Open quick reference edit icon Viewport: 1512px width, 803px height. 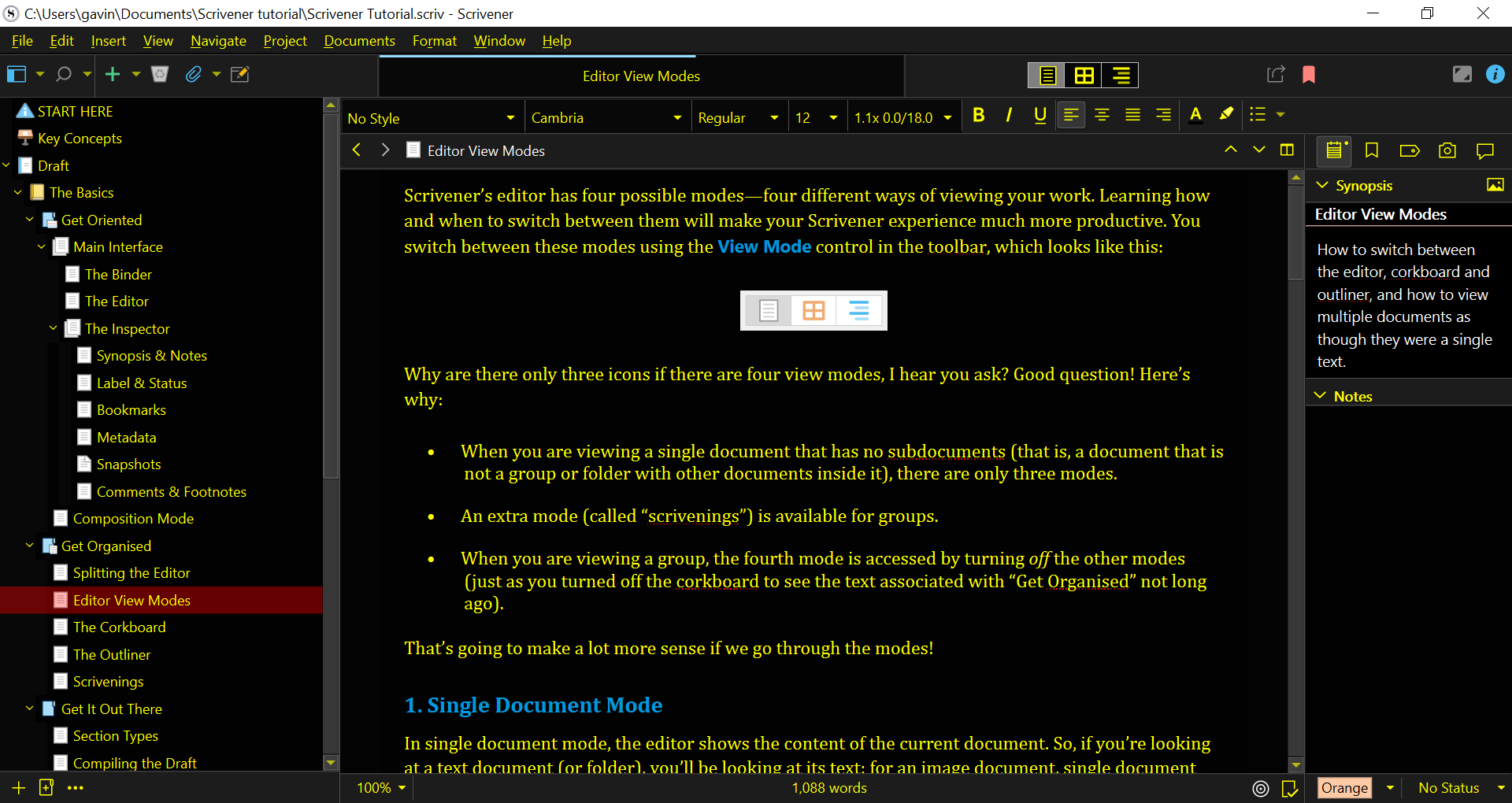pos(239,74)
